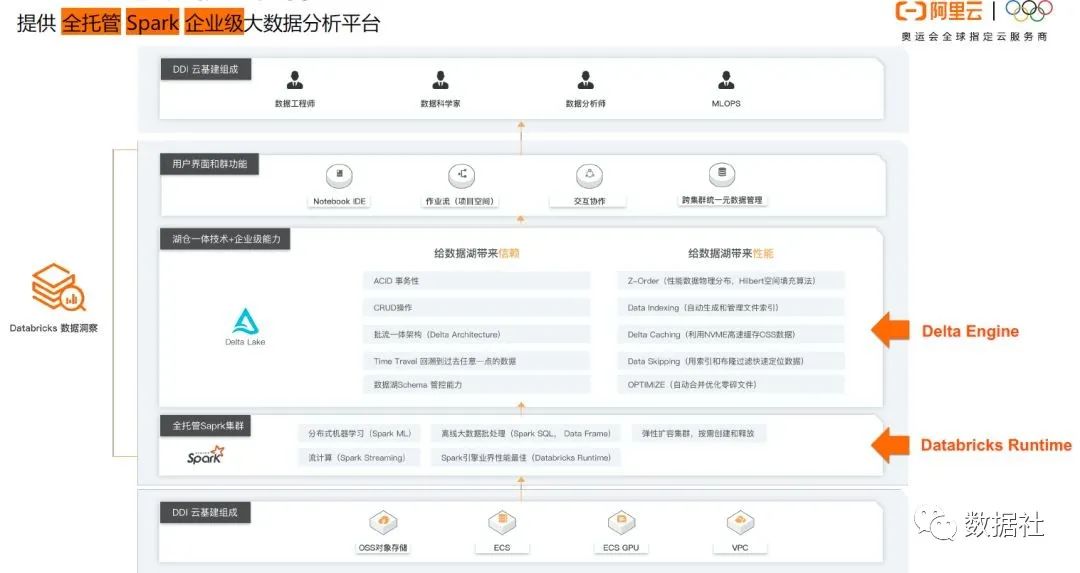Click the Notebook IDE label

(x=340, y=201)
